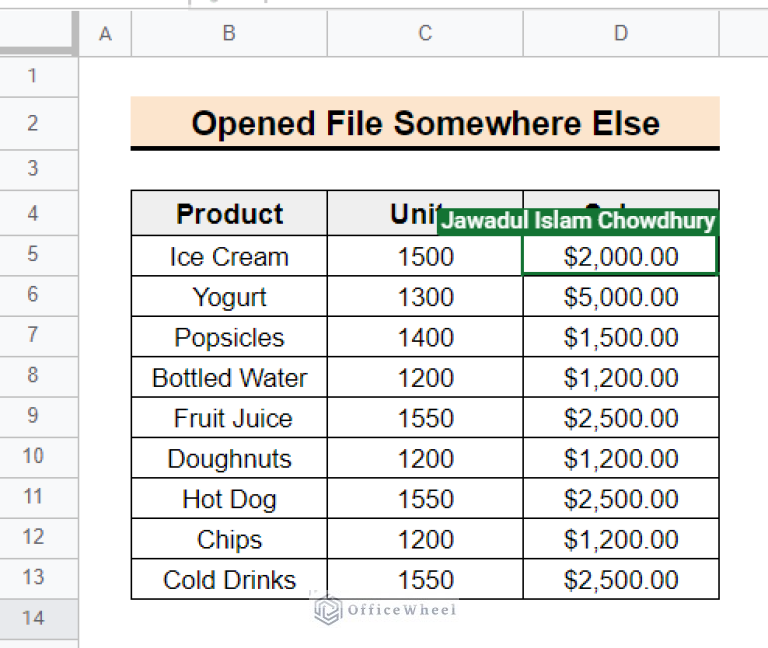Click row 5 header
Viewport: 768px width, 648px height.
(x=33, y=254)
